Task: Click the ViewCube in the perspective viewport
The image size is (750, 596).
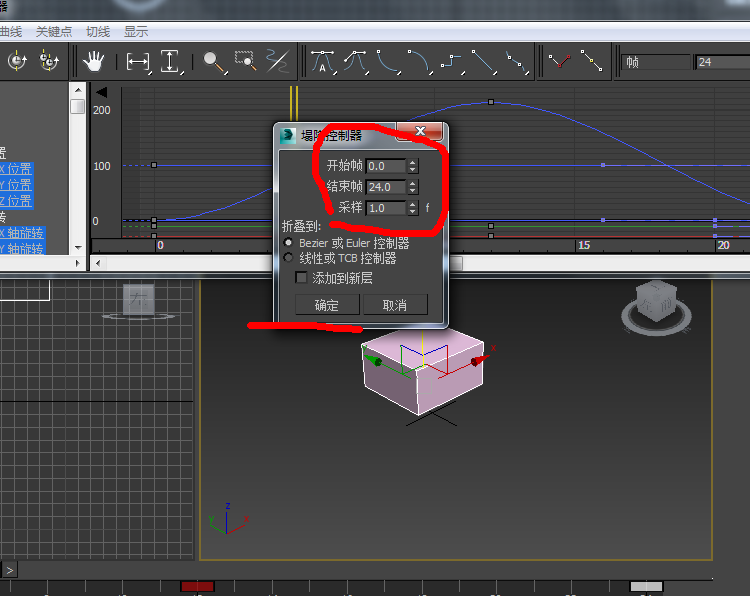Action: coord(656,307)
